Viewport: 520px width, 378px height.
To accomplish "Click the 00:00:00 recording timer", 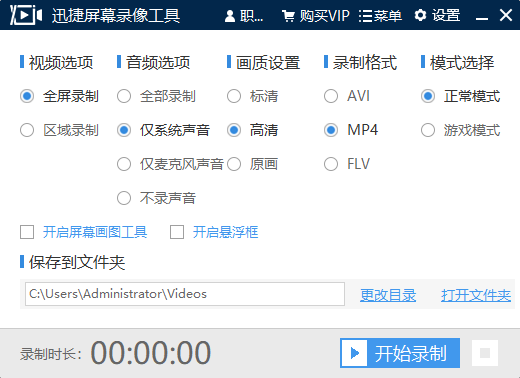I will tap(151, 353).
